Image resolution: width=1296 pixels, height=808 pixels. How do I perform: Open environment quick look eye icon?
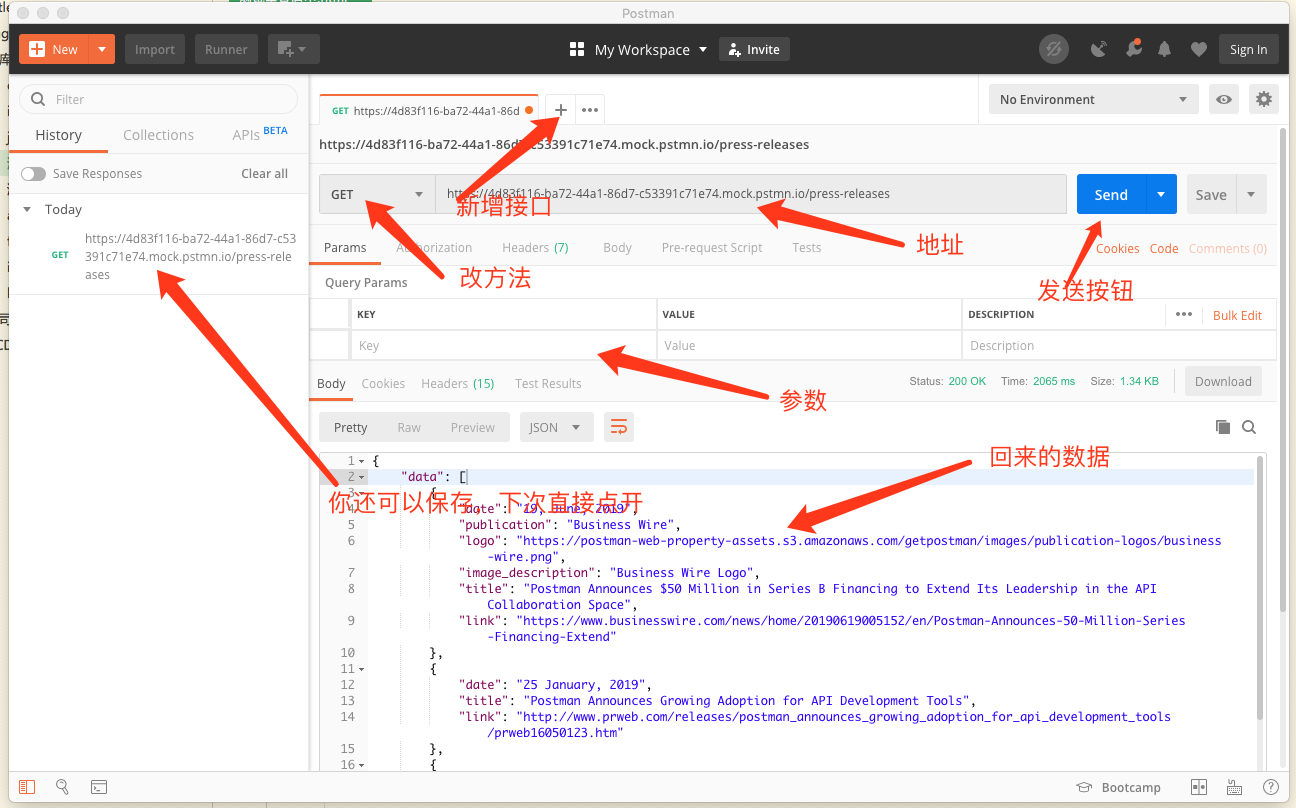pos(1223,99)
